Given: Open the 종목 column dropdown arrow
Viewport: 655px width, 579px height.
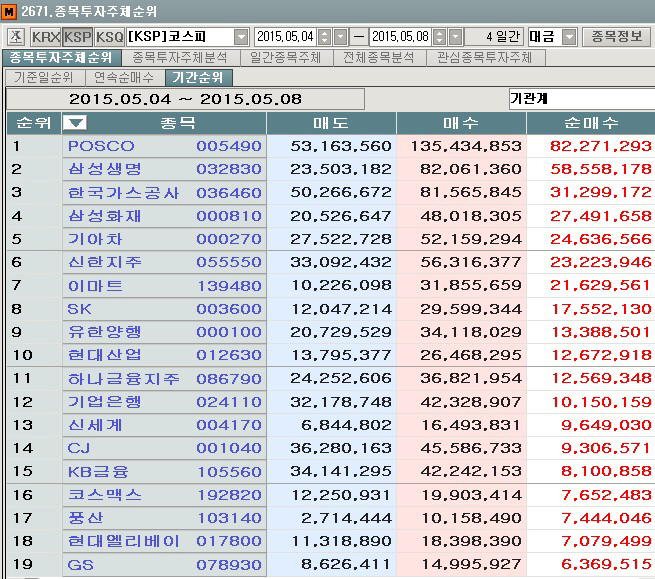Looking at the screenshot, I should 74,123.
